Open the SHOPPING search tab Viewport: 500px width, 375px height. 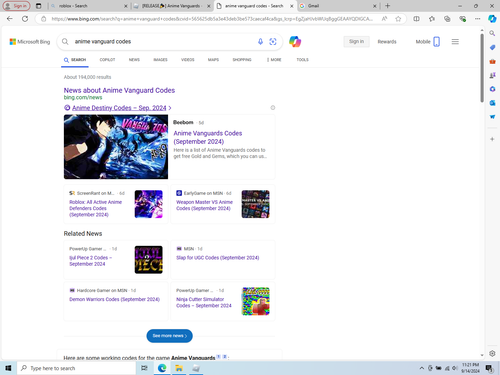click(x=242, y=60)
